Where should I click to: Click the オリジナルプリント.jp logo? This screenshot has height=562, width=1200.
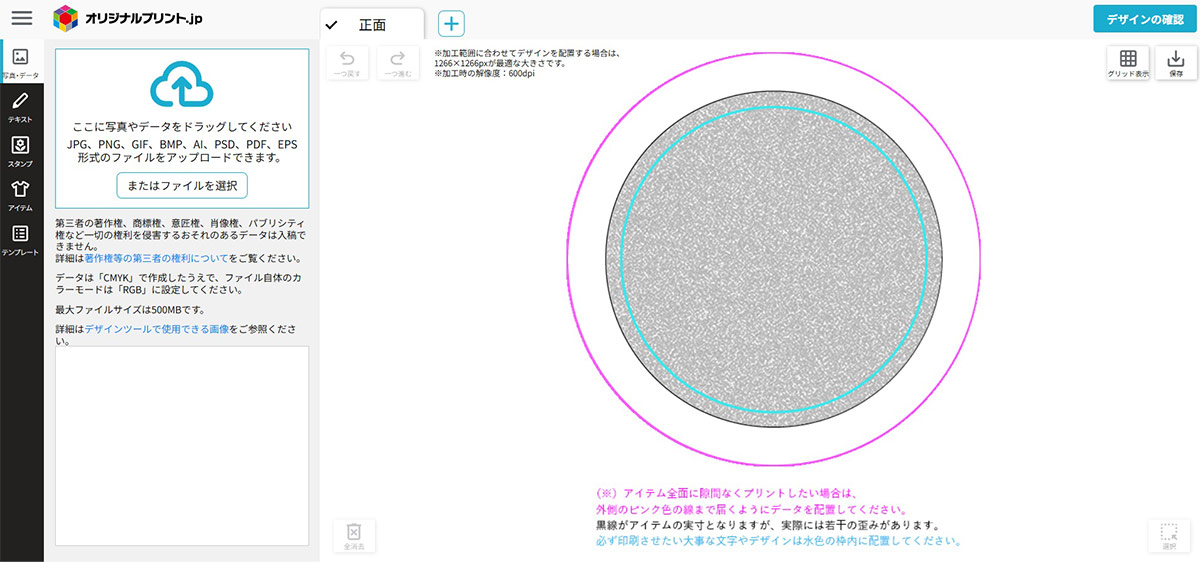pyautogui.click(x=128, y=18)
